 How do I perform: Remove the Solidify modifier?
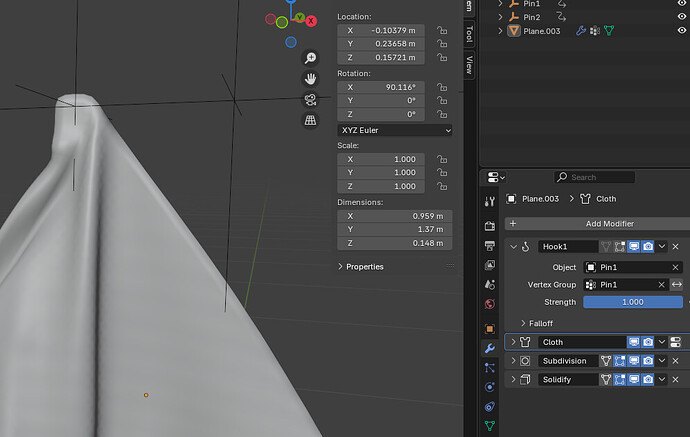[675, 379]
